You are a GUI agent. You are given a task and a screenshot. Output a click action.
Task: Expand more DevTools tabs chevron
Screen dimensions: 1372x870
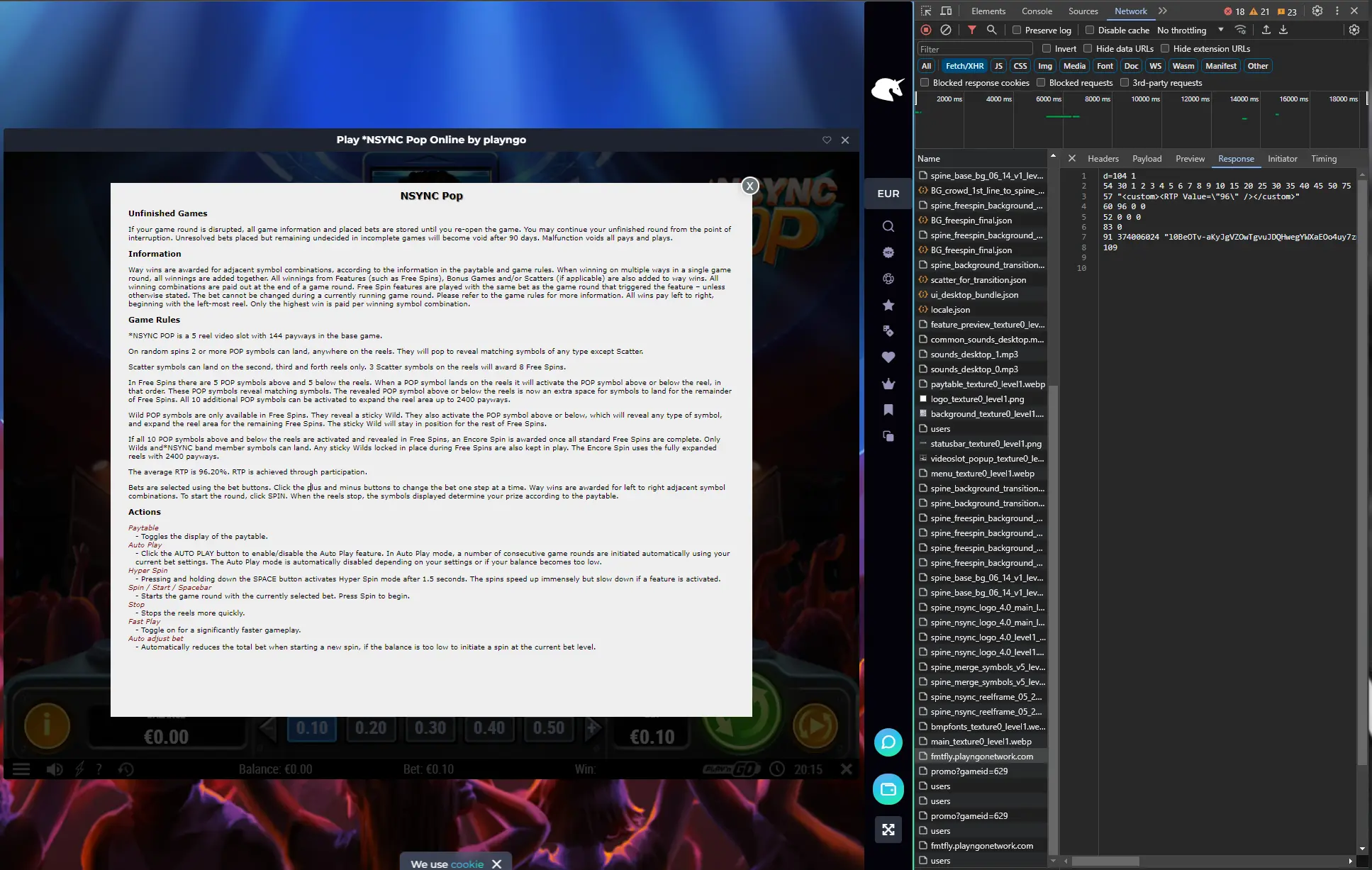point(1163,11)
